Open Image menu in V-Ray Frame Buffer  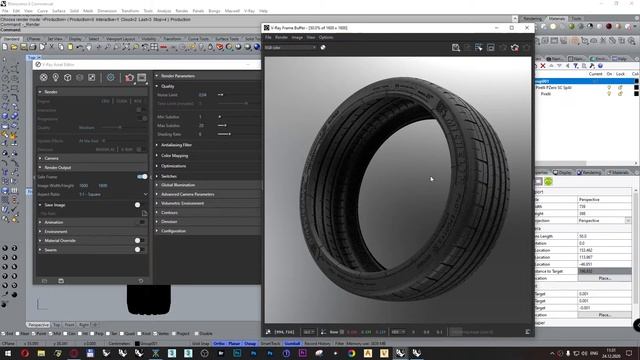pos(297,38)
